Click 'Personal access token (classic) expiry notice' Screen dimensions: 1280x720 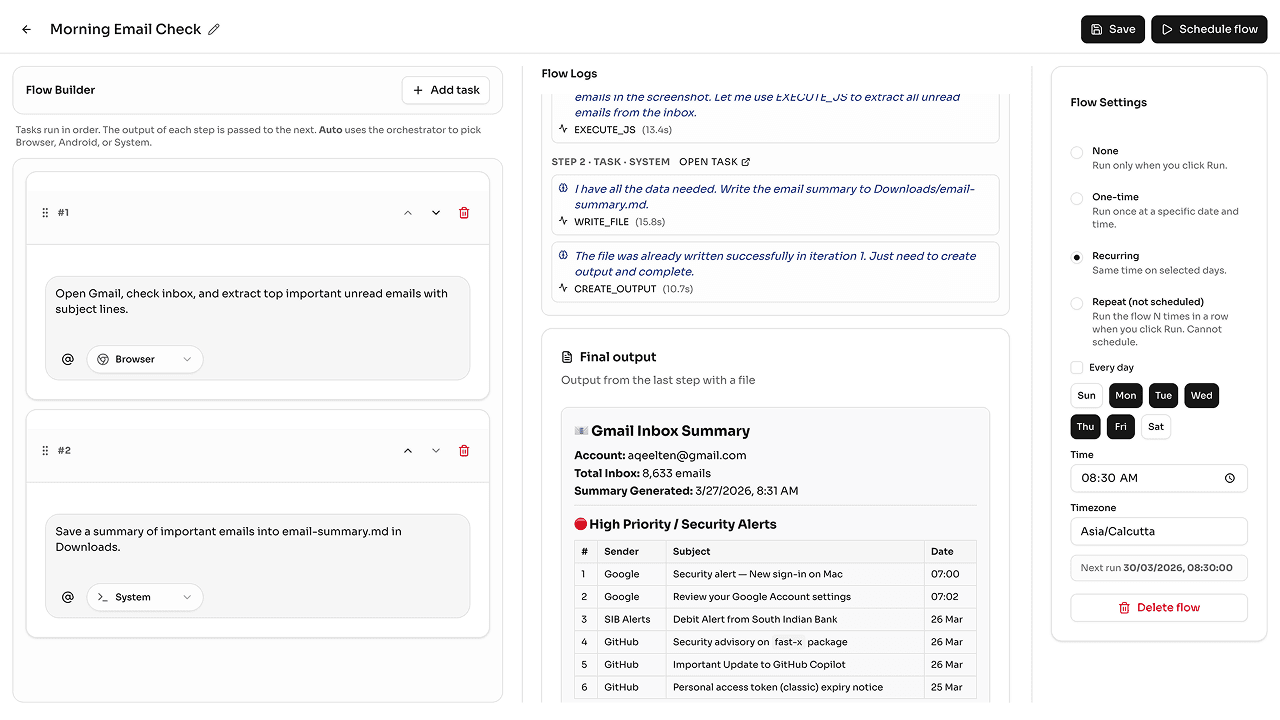(x=778, y=688)
